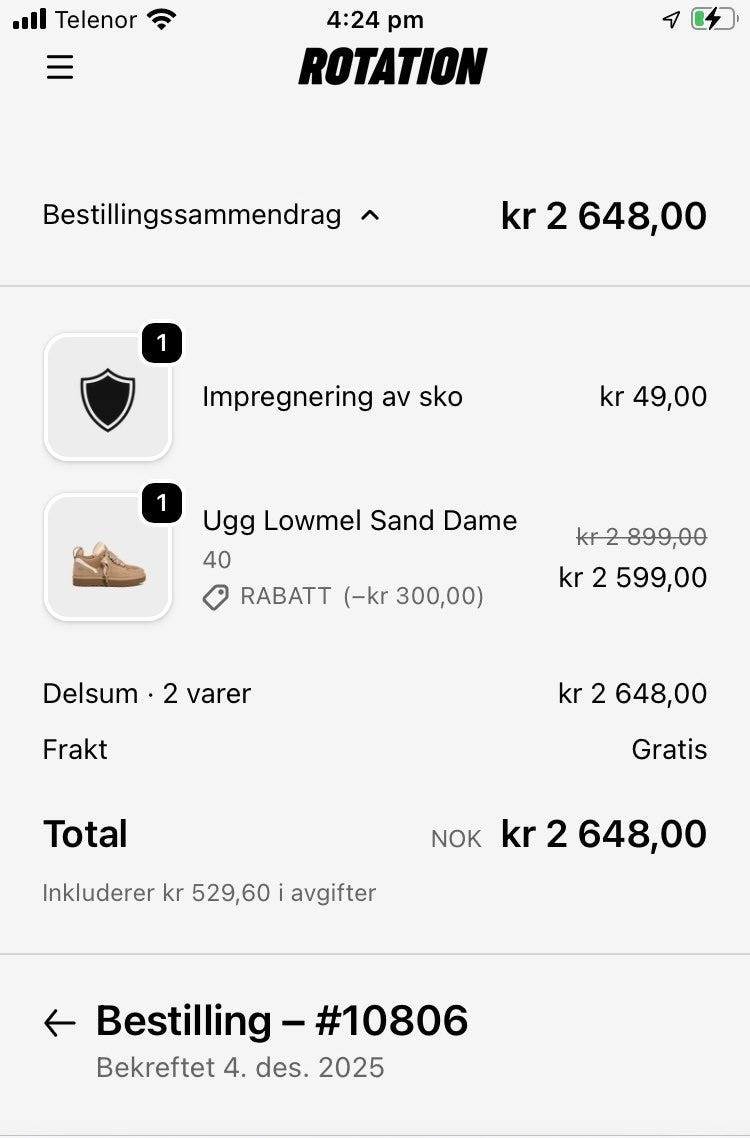
Task: Tap Bekreftet 4. des. 2025 text
Action: (240, 1068)
